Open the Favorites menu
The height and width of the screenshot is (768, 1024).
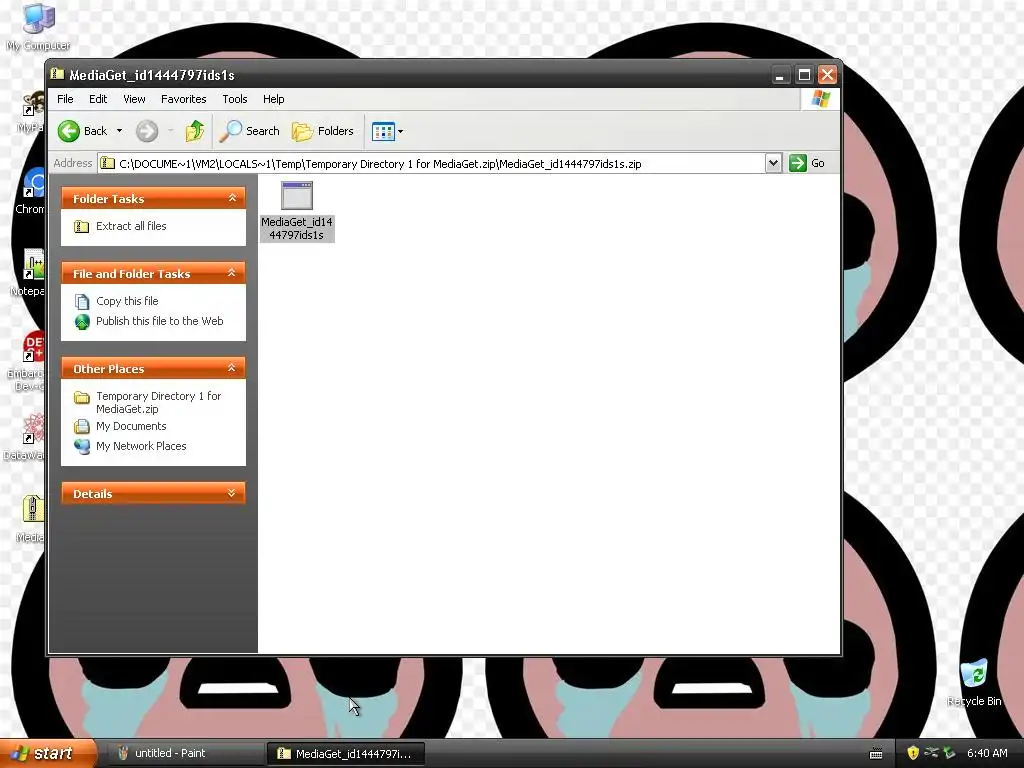point(184,99)
